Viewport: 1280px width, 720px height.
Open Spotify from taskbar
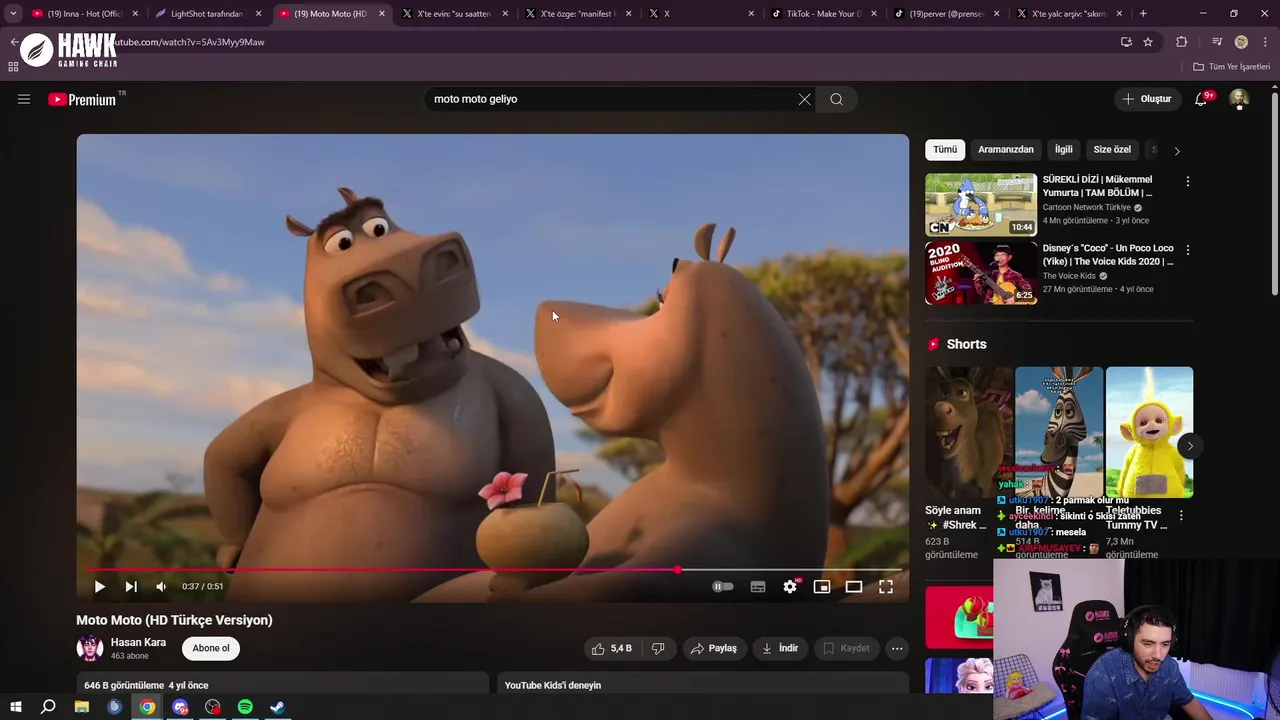click(x=245, y=707)
